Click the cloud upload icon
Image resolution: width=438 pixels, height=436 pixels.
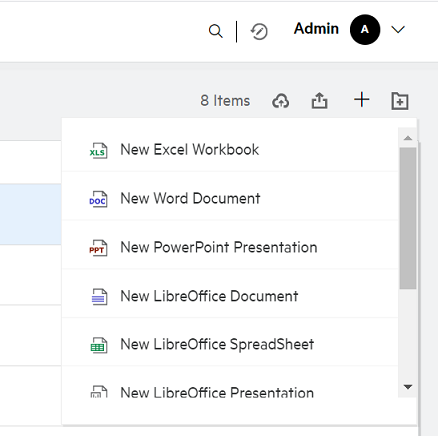coord(281,101)
